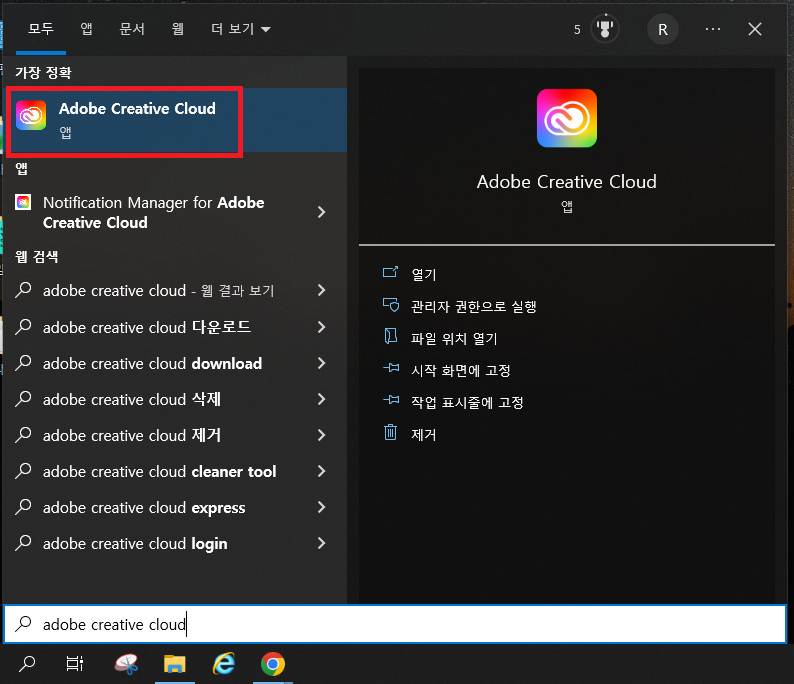The image size is (794, 684).
Task: Open Task View on the taskbar
Action: 74,664
